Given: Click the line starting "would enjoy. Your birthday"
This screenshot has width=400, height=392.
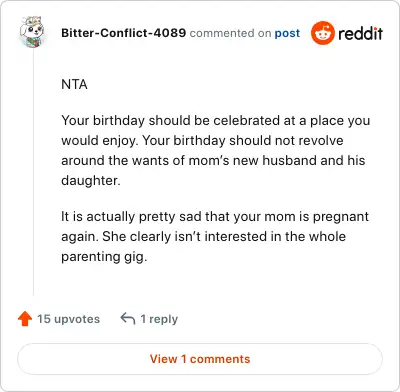Looking at the screenshot, I should pos(202,141).
